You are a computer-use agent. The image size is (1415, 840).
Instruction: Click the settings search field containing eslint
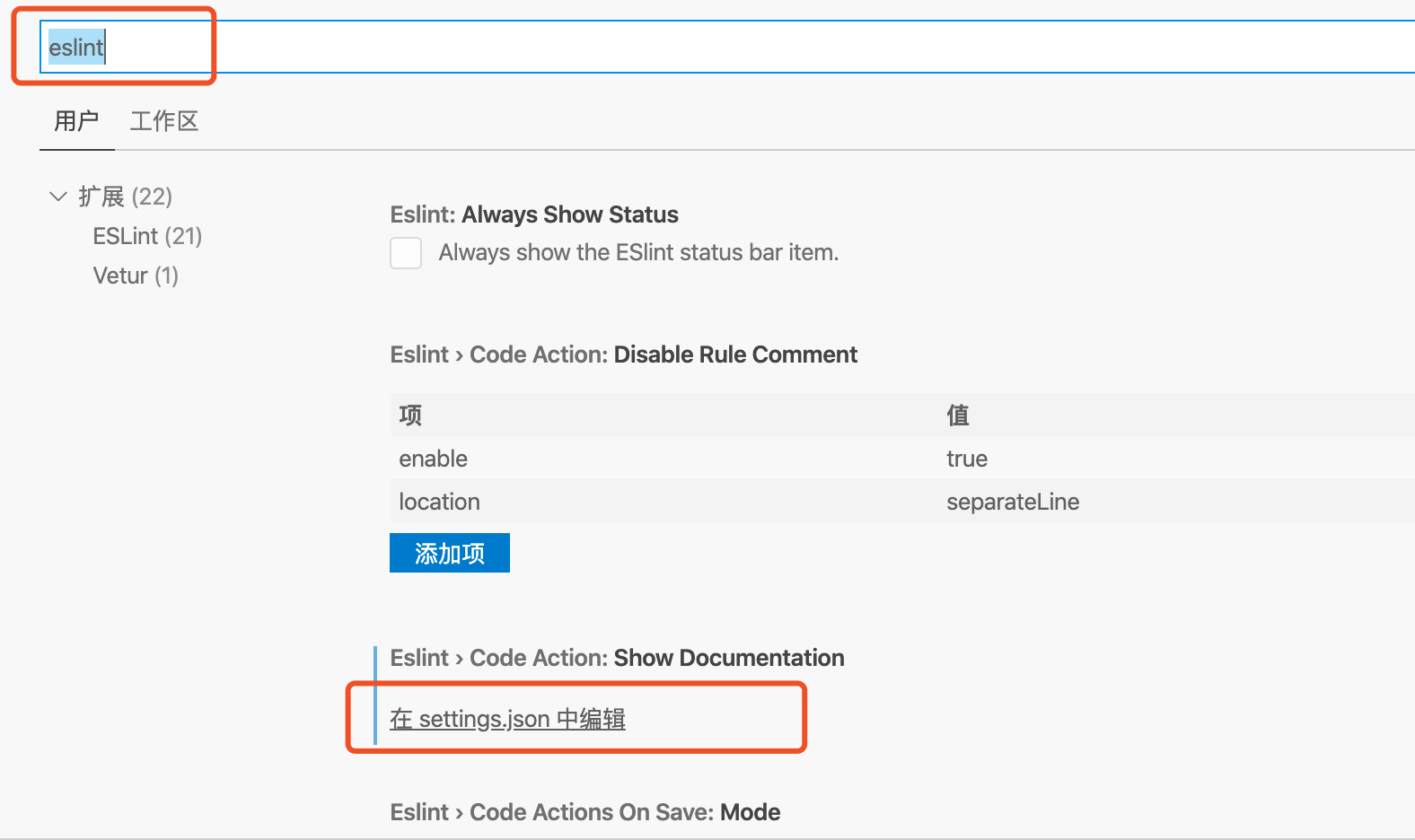pyautogui.click(x=727, y=47)
